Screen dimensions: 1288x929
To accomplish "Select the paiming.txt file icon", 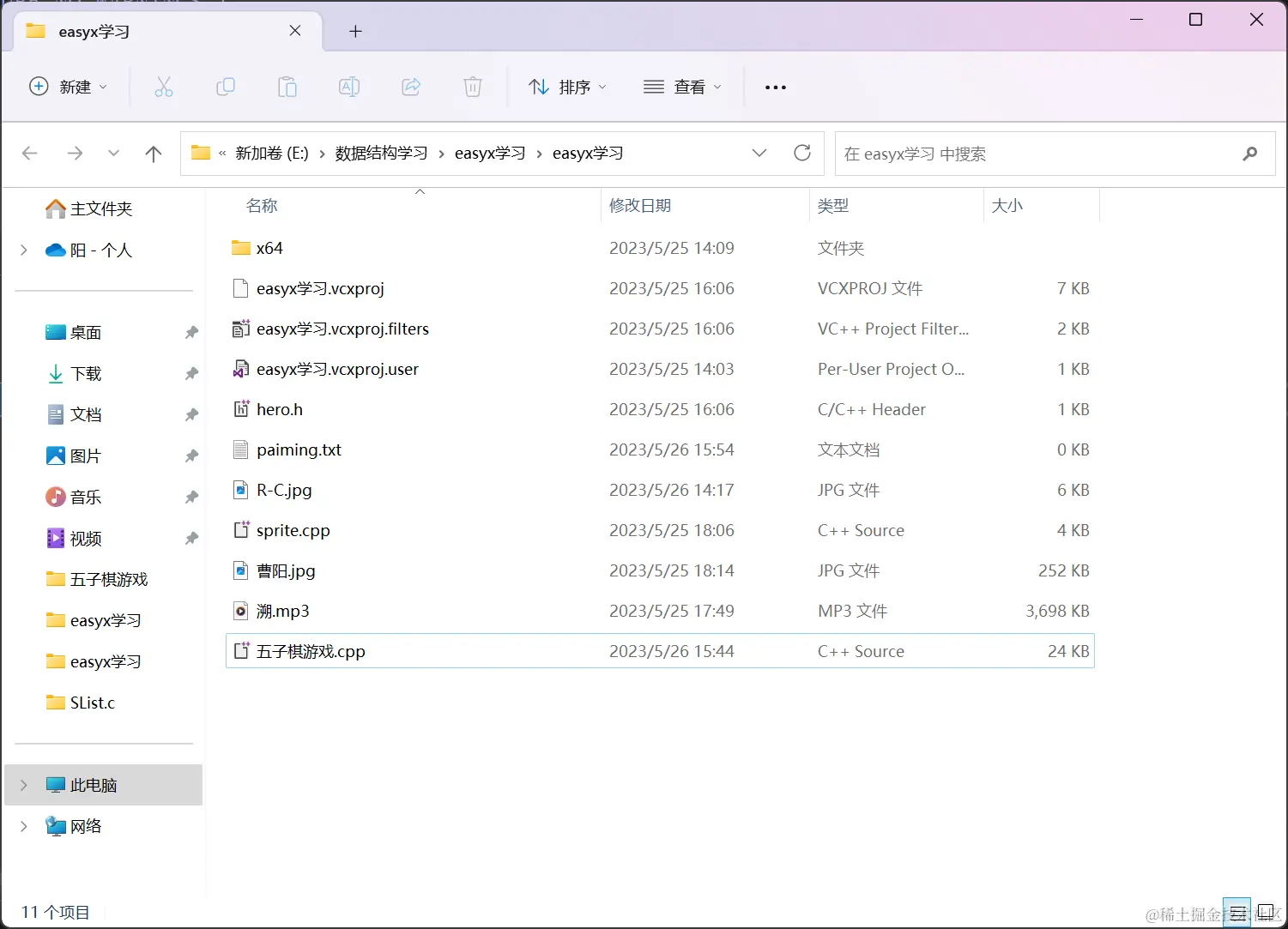I will pos(241,449).
